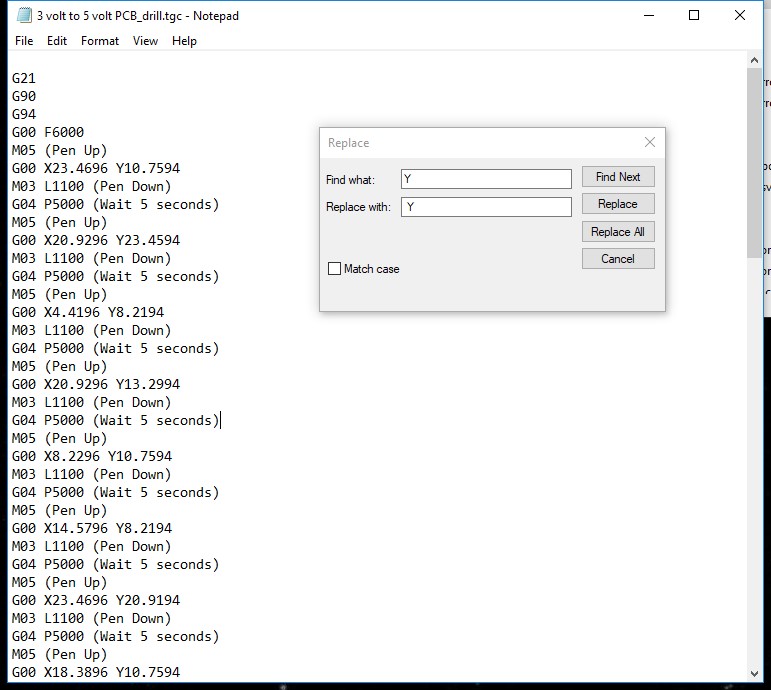
Task: Minimize the Notepad window
Action: pyautogui.click(x=649, y=15)
